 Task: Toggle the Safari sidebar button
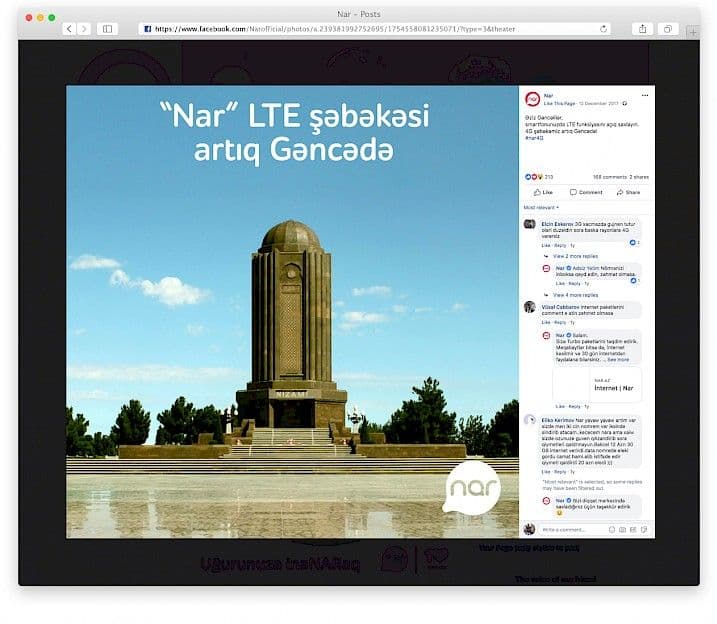pyautogui.click(x=107, y=29)
